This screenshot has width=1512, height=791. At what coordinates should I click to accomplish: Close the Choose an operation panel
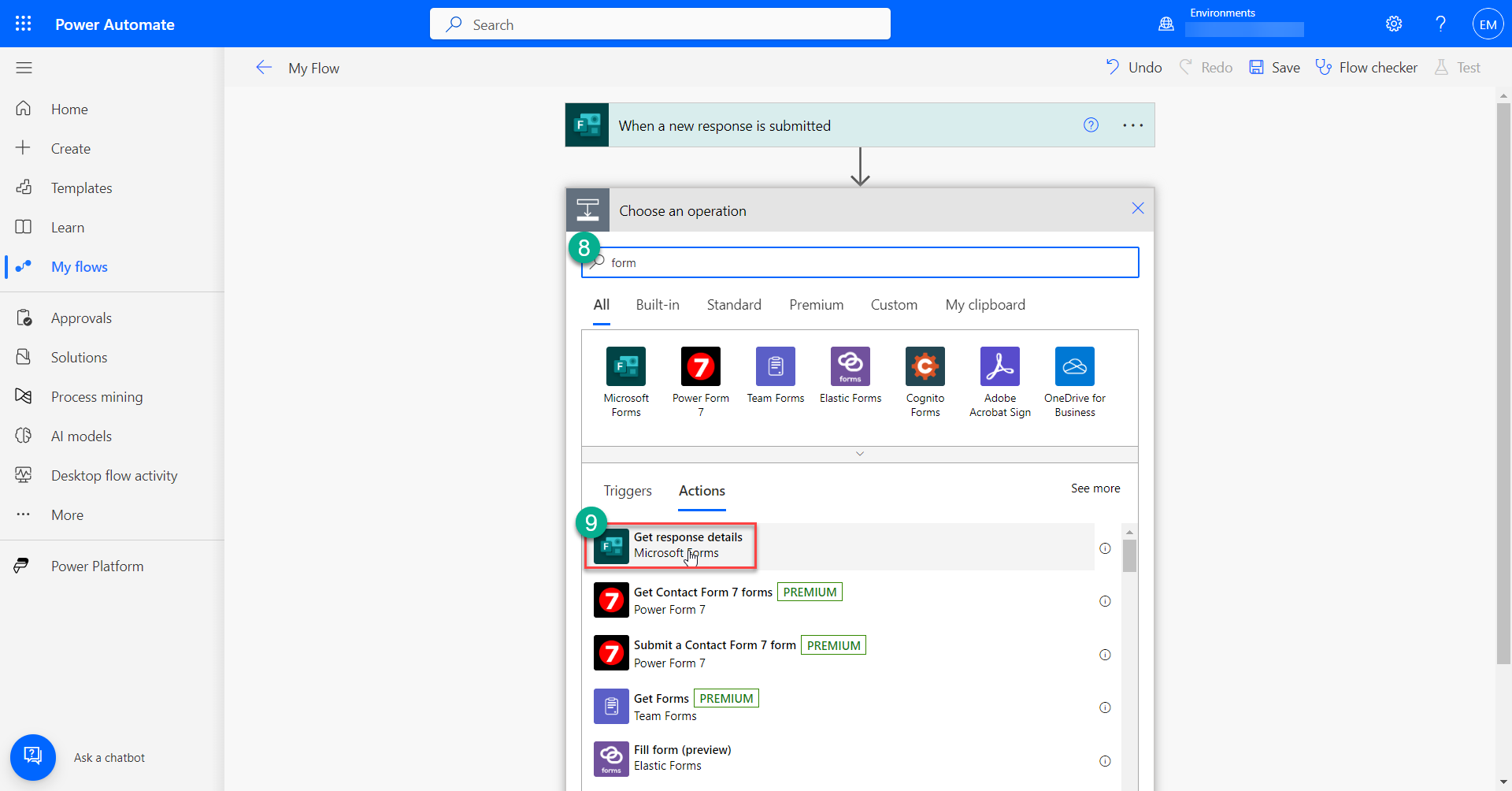coord(1138,208)
